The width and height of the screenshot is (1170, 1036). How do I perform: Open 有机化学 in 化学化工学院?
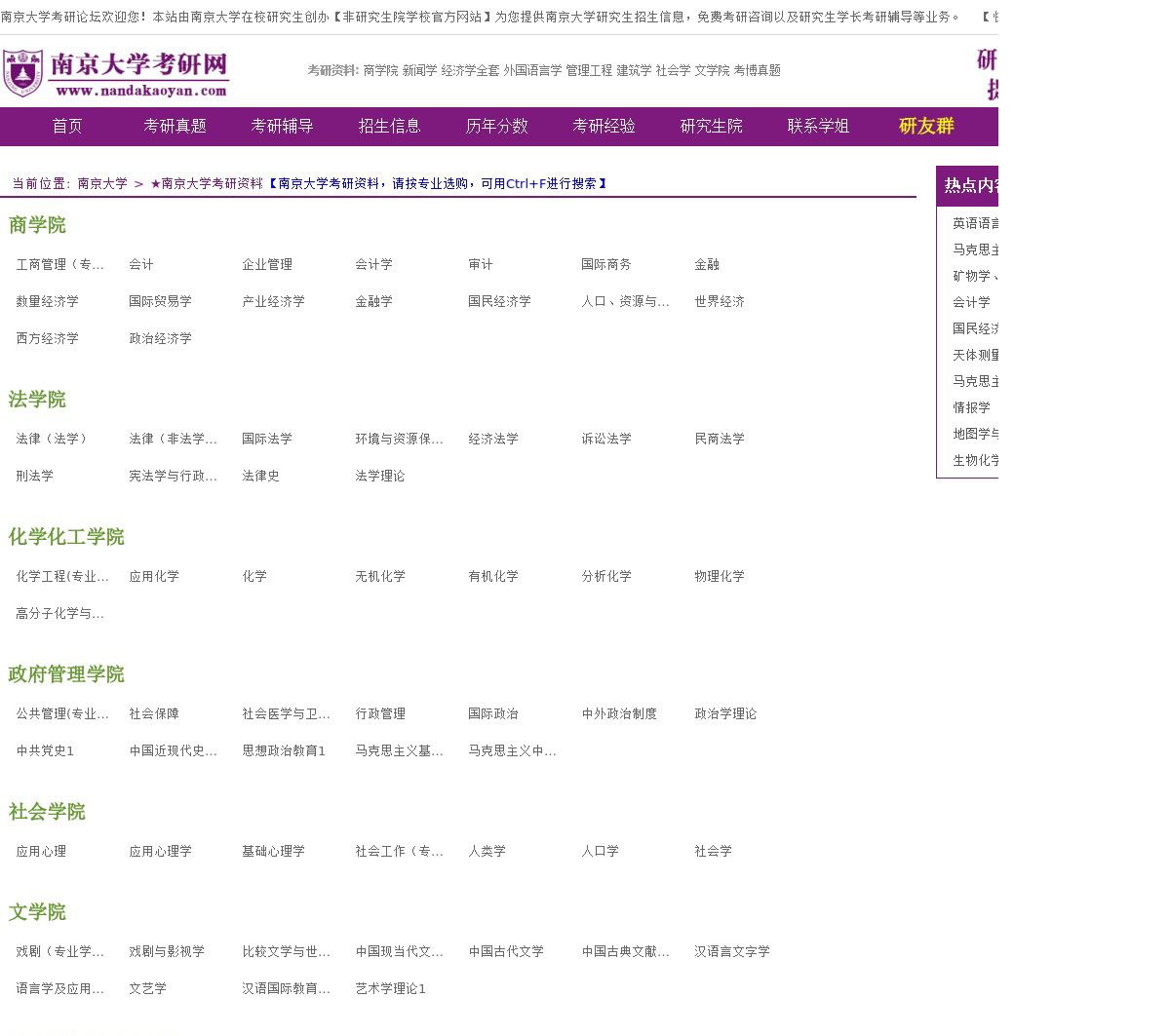pyautogui.click(x=492, y=577)
